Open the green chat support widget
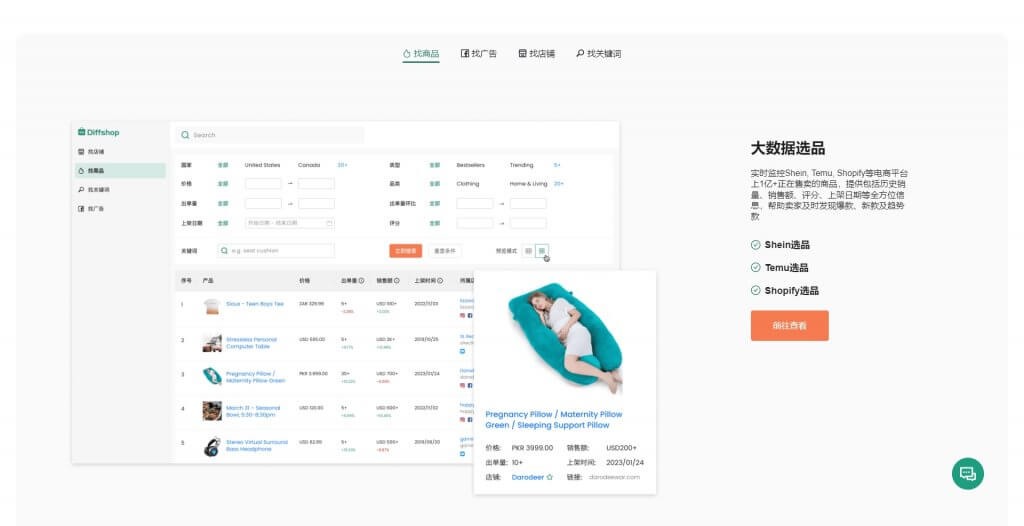This screenshot has width=1024, height=526. tap(967, 473)
